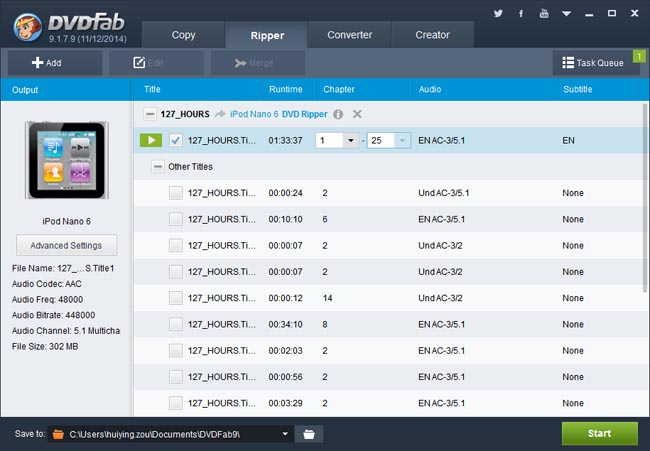Check the title with runtime 00:34:10
Image resolution: width=650 pixels, height=451 pixels.
coord(176,324)
